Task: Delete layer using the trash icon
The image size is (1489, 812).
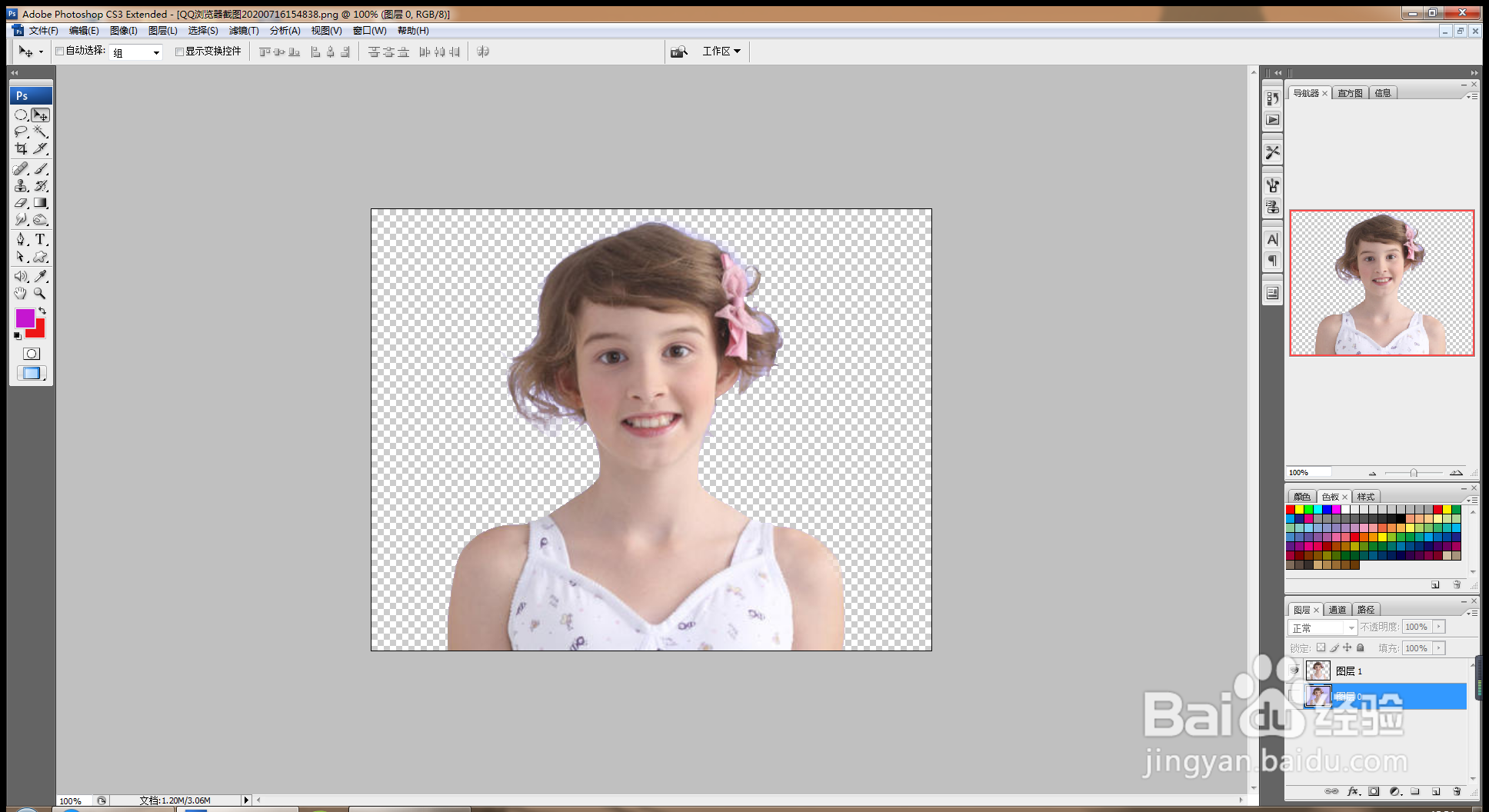Action: pyautogui.click(x=1457, y=791)
